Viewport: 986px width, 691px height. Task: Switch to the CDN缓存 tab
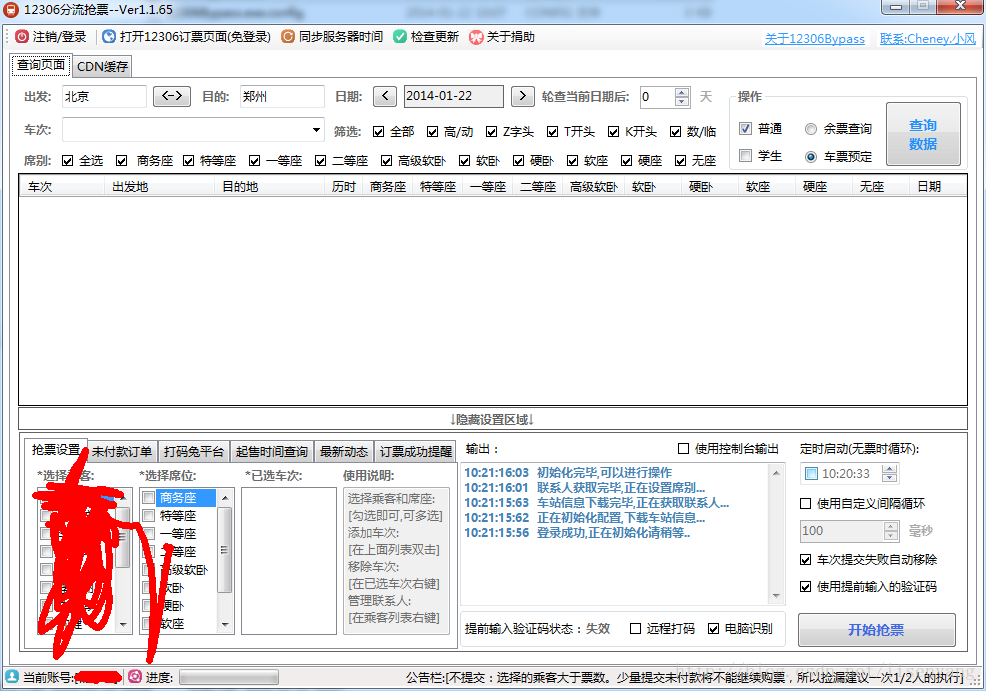click(102, 67)
